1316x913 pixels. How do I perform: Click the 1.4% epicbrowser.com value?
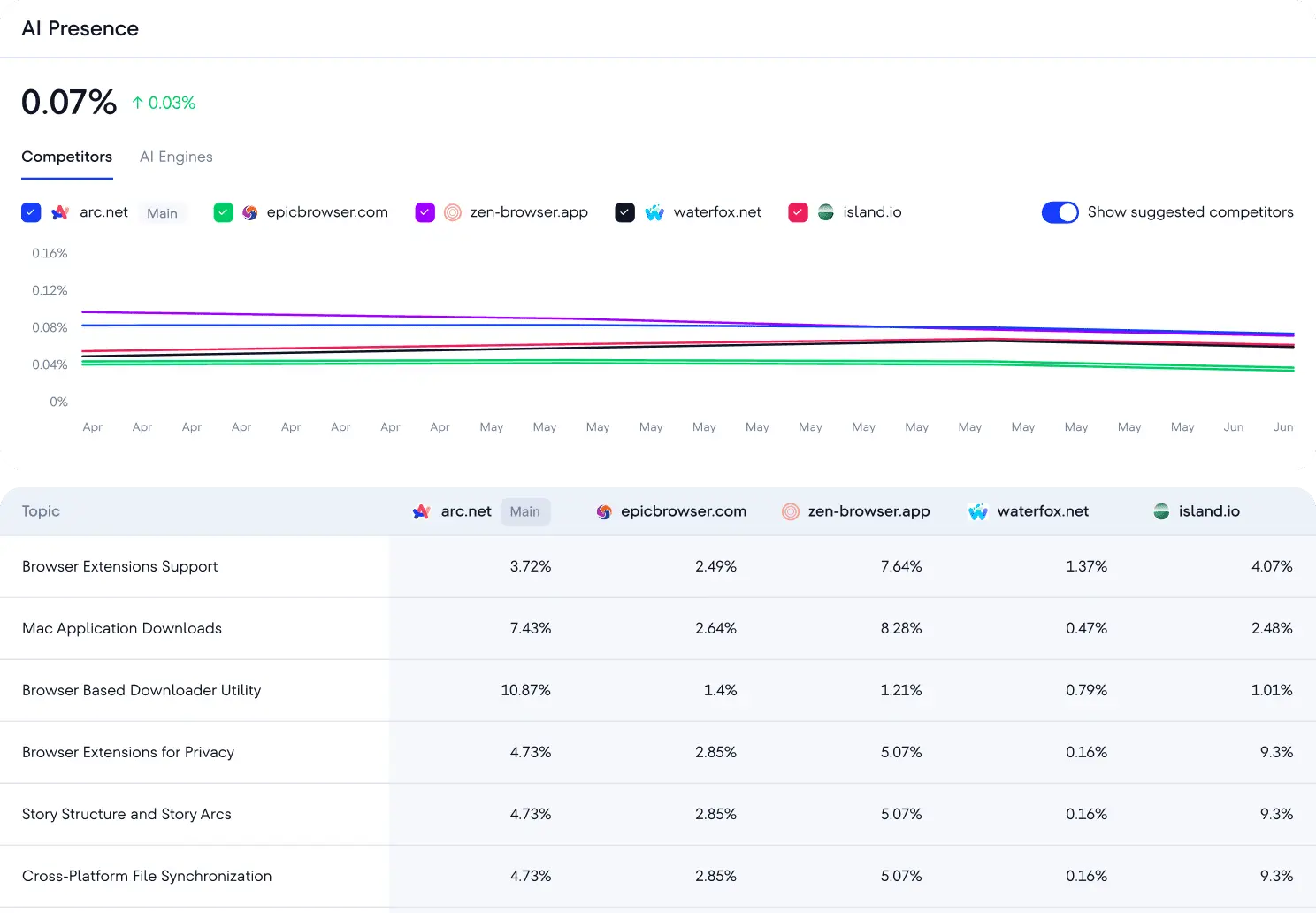(x=721, y=690)
